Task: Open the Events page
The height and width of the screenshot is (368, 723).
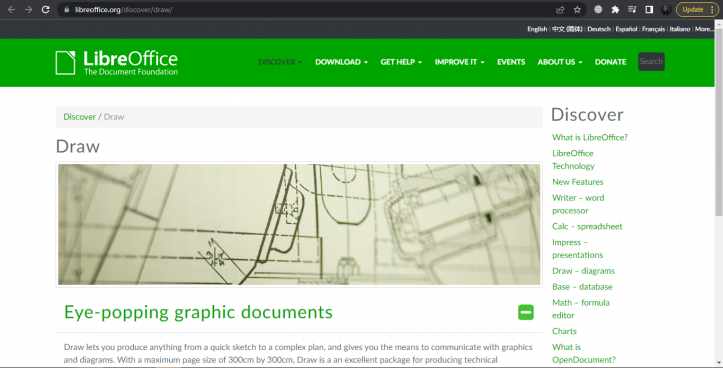Action: (511, 62)
